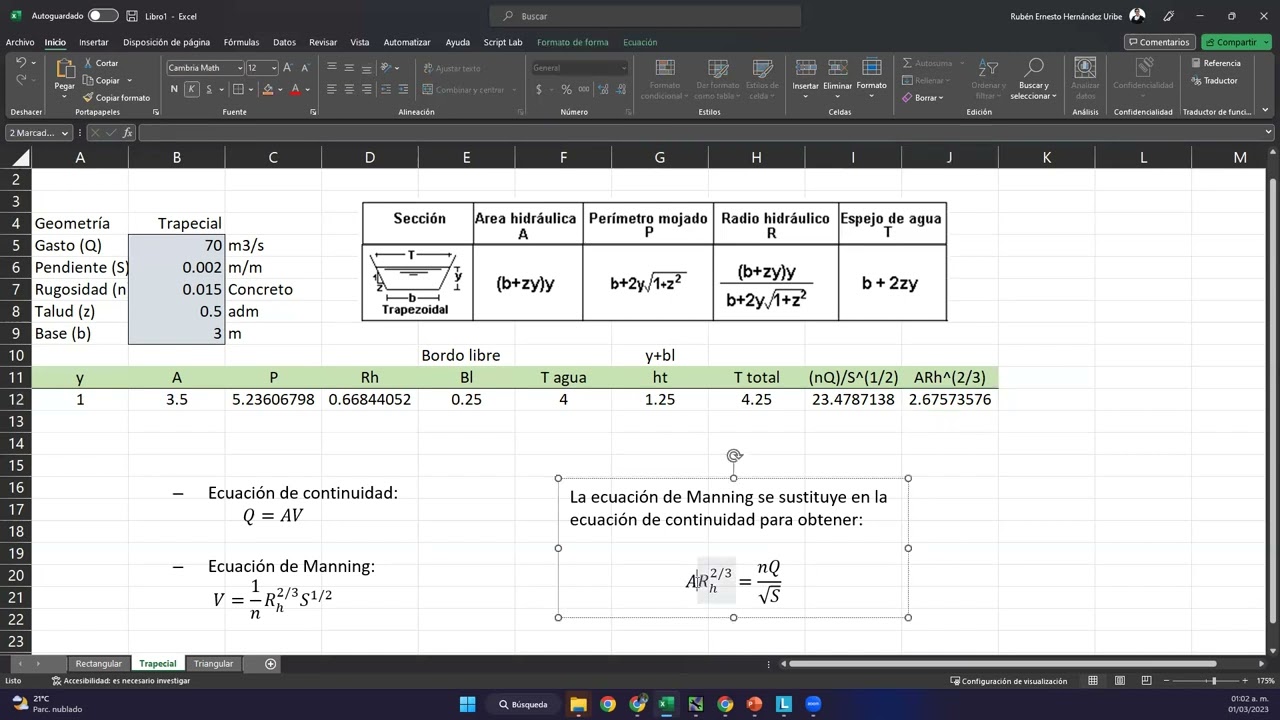The height and width of the screenshot is (720, 1280).
Task: Click the Buscar search box in title bar
Action: [645, 16]
